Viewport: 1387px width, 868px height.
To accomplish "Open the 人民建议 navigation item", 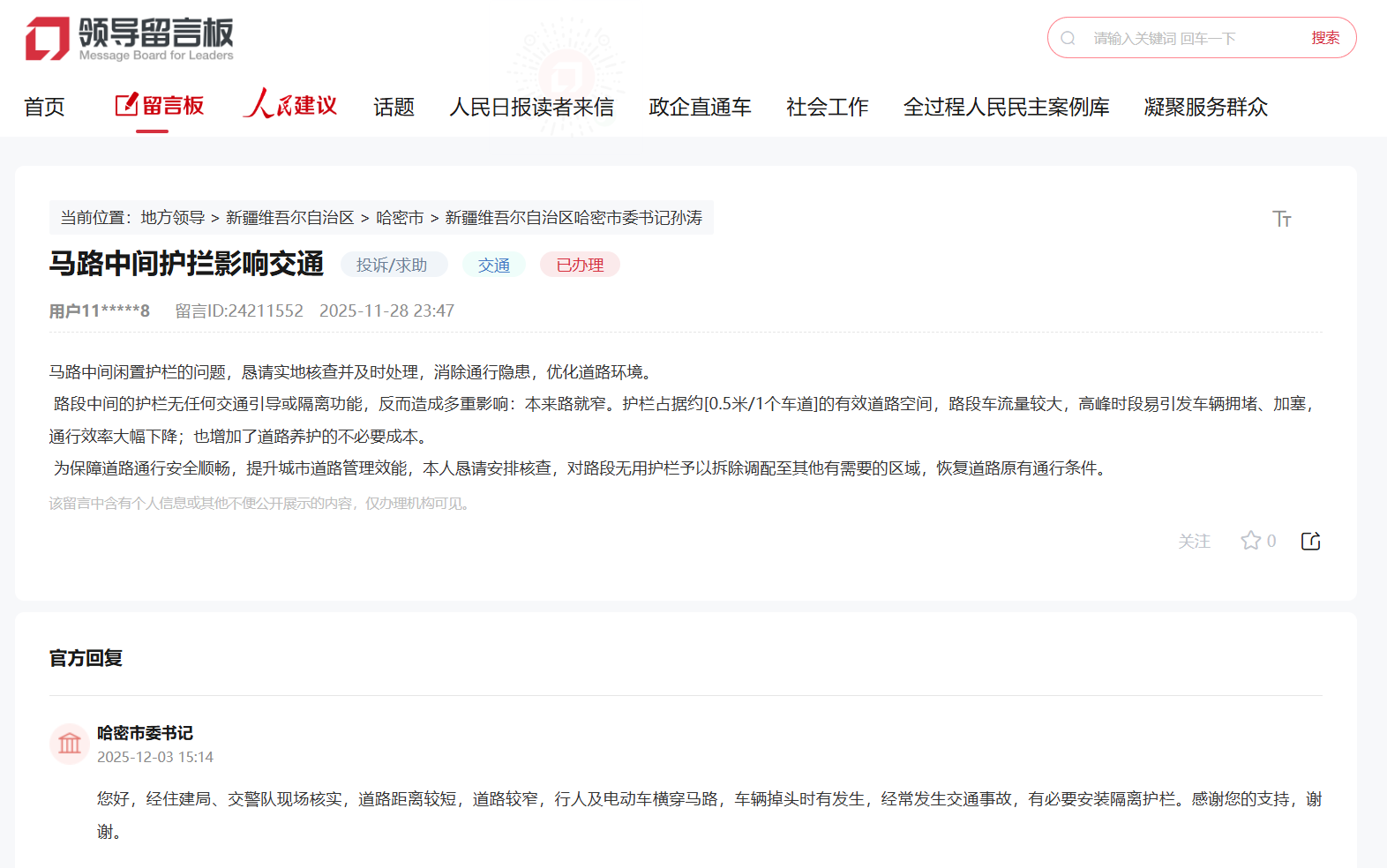I will [290, 106].
